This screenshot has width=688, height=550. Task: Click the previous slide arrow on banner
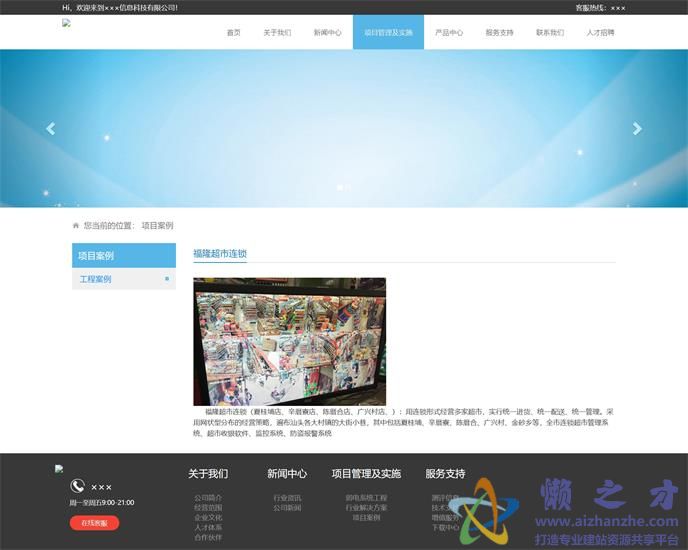click(51, 129)
